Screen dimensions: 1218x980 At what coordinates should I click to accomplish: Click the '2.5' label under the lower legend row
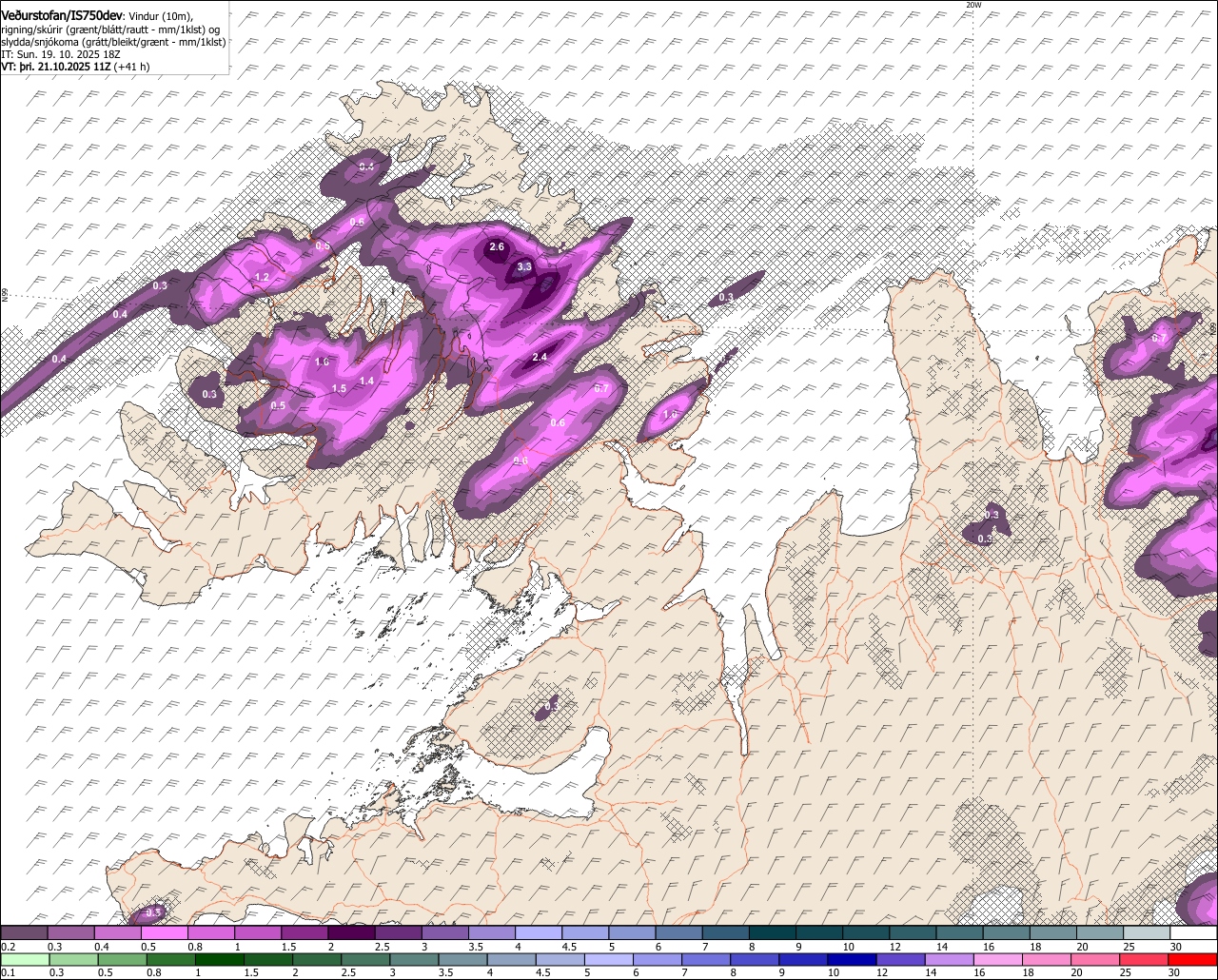point(349,972)
